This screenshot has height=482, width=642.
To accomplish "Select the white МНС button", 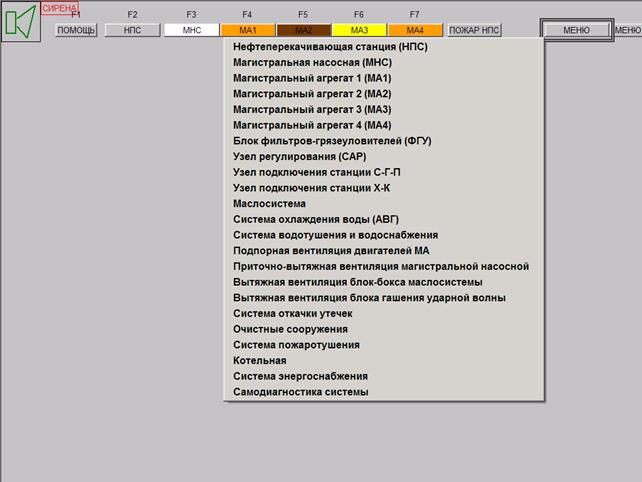I will pyautogui.click(x=192, y=30).
